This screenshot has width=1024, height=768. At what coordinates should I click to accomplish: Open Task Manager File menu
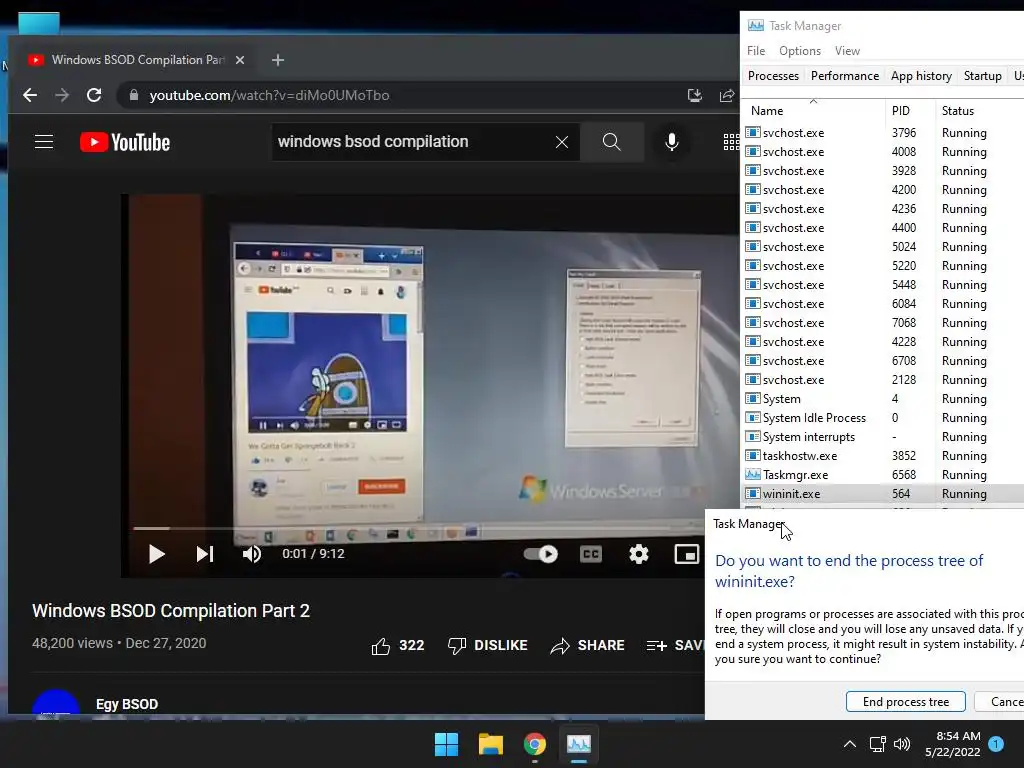pos(756,51)
